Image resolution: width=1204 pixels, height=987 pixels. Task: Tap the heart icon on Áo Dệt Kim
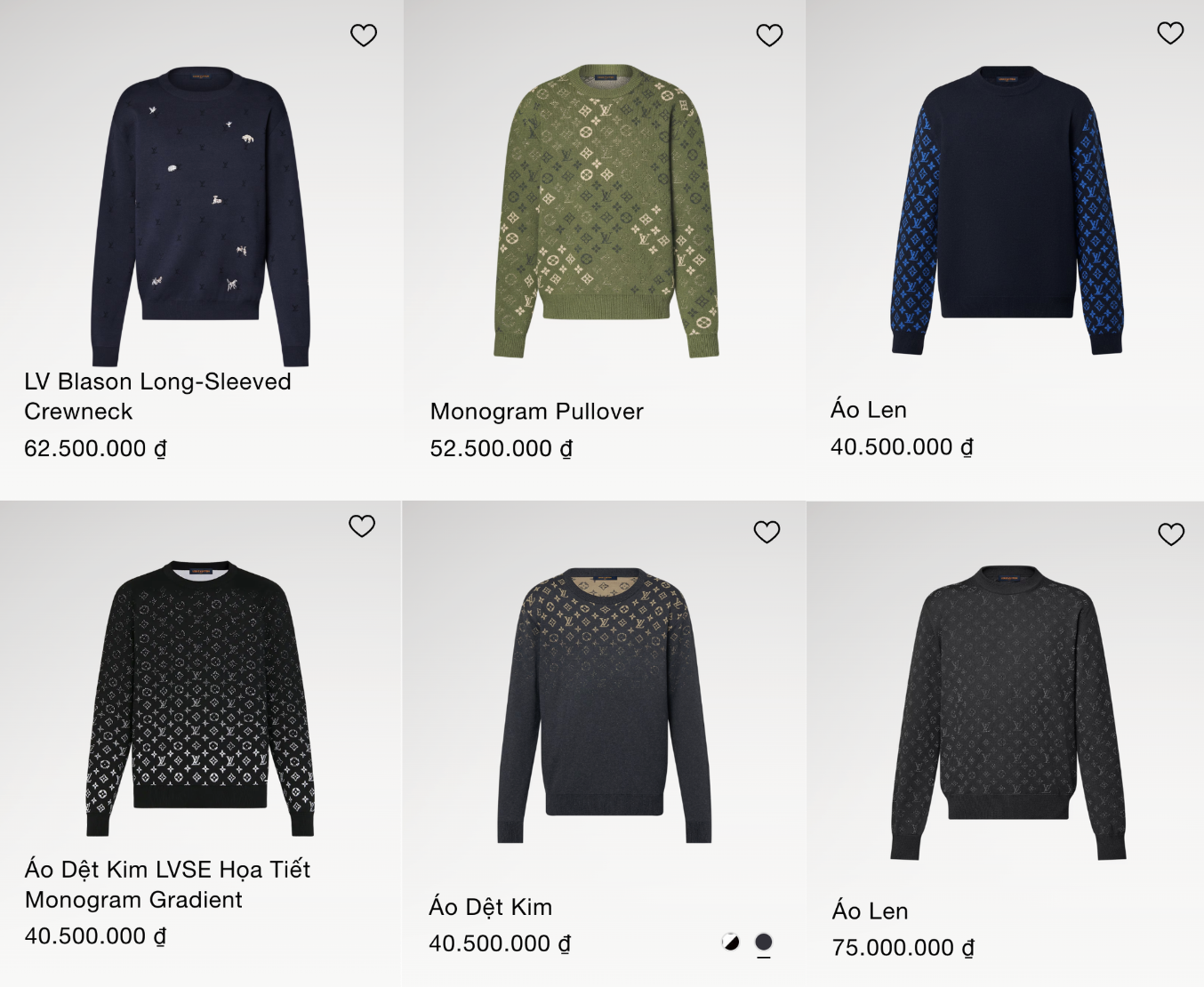(x=767, y=532)
